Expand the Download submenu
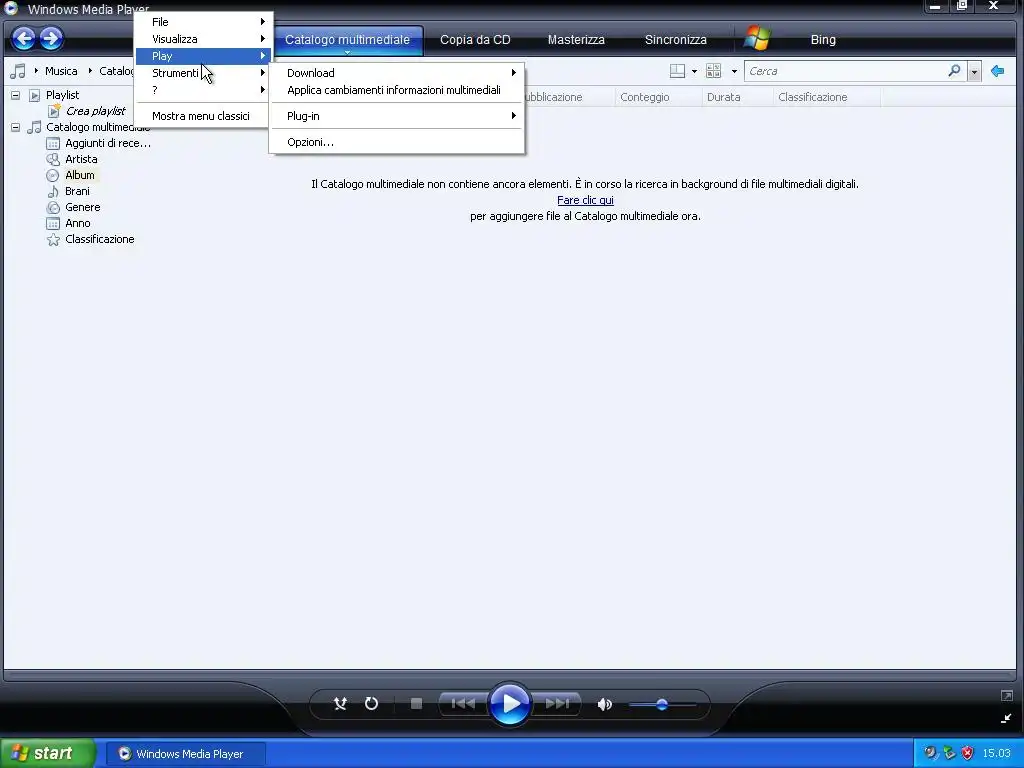 [396, 73]
